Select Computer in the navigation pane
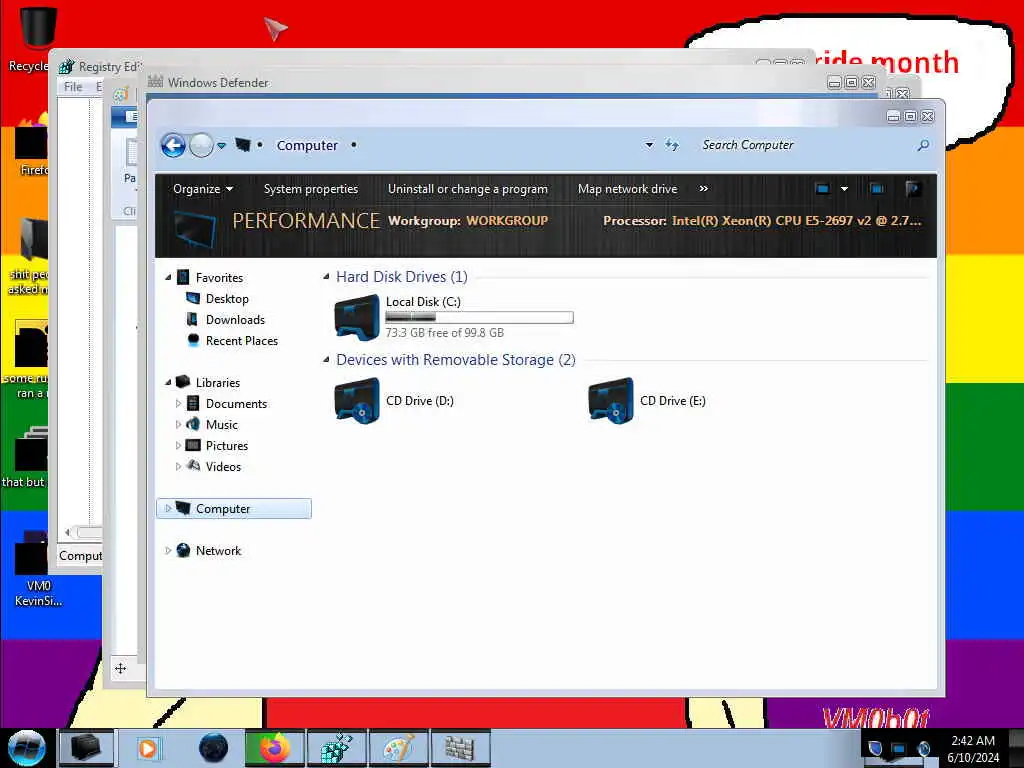Screen dimensions: 1024x768 234,509
